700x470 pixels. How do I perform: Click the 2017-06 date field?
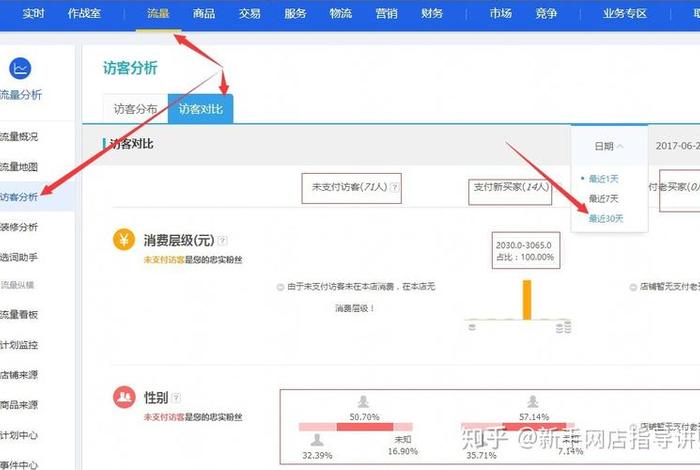[x=678, y=146]
